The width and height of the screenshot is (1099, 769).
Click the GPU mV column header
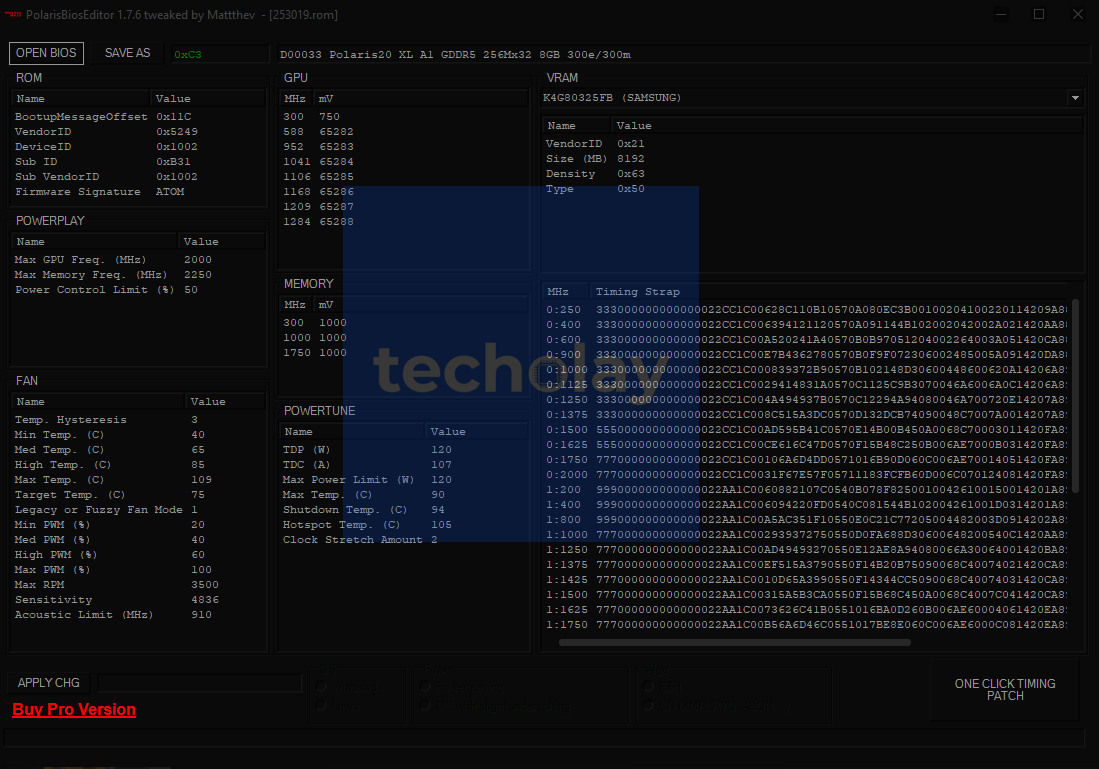pos(421,99)
